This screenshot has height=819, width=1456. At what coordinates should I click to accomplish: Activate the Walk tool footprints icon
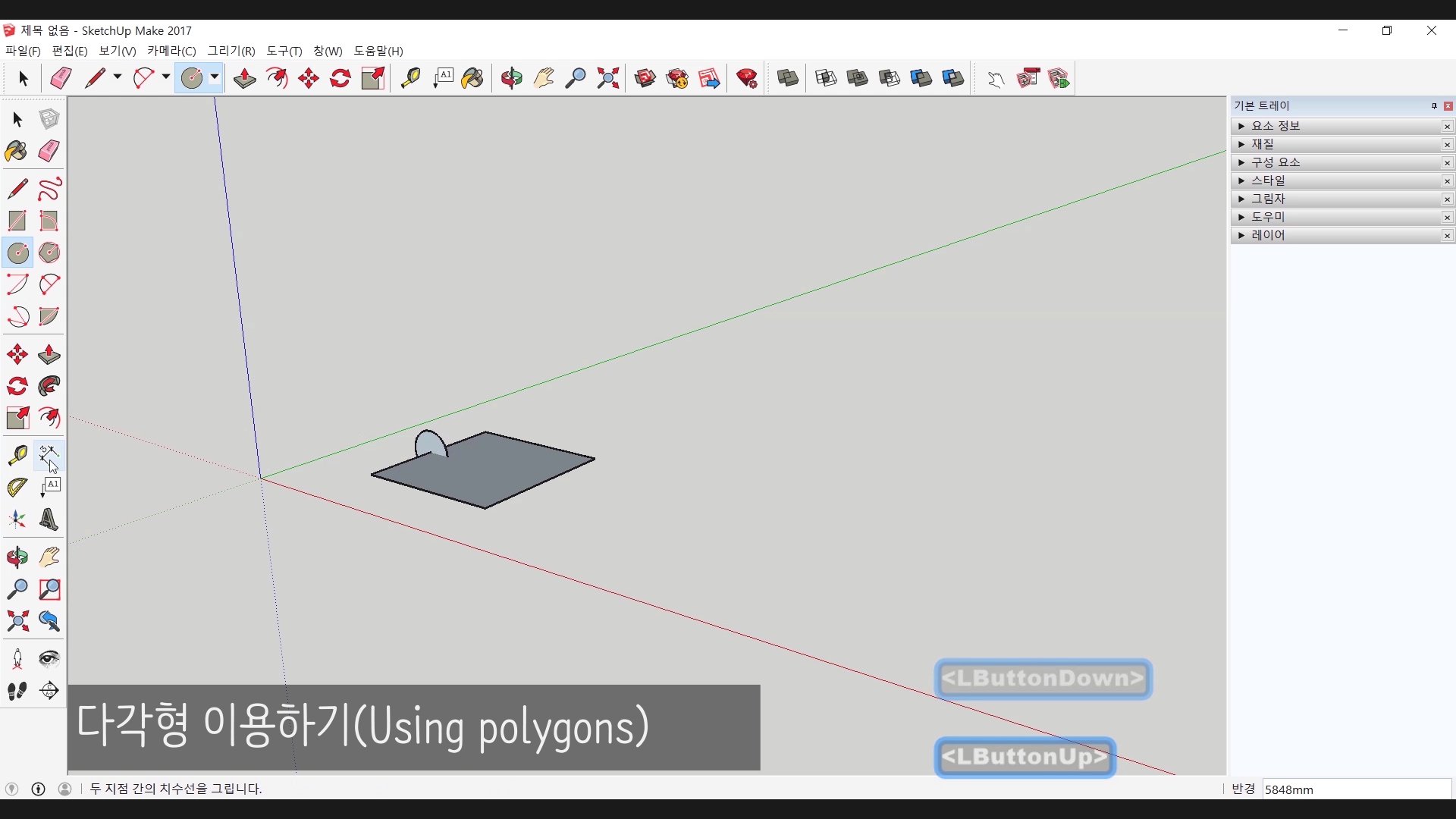tap(17, 691)
